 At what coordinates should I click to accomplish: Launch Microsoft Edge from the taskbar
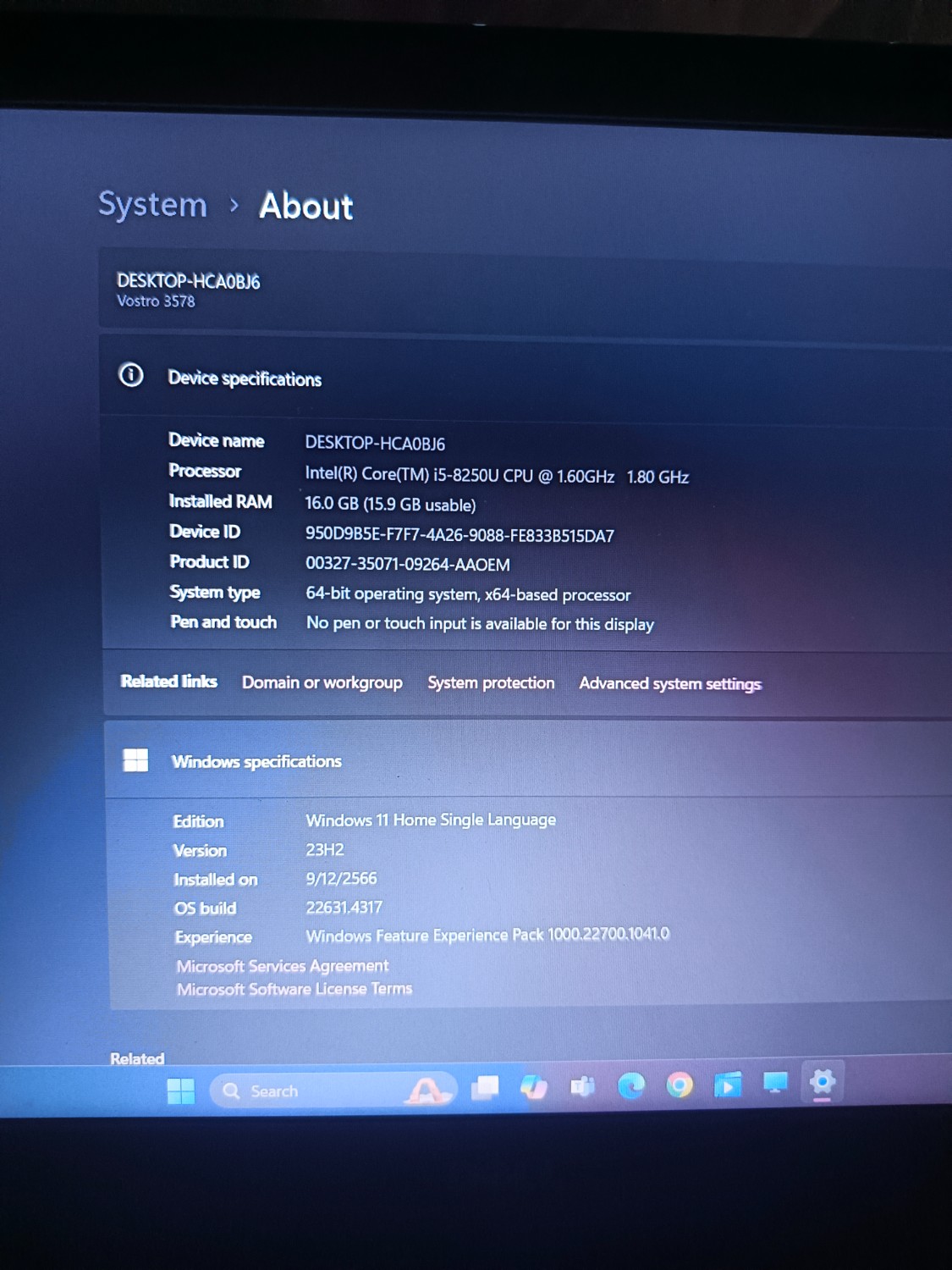(630, 1085)
